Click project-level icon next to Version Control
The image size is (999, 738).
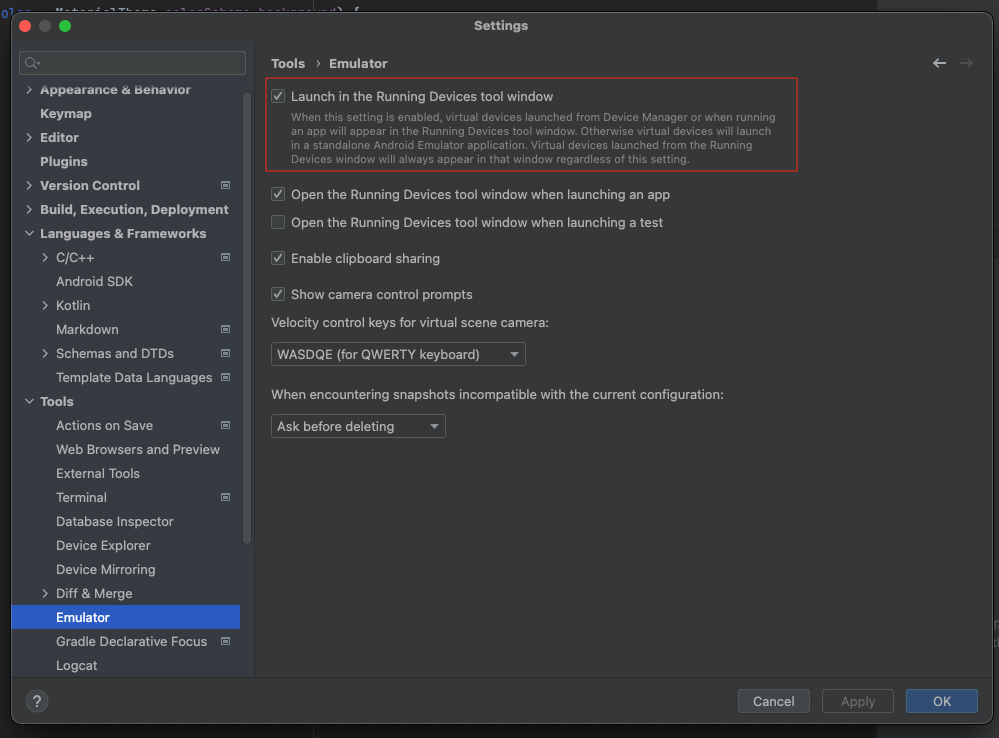[x=225, y=185]
